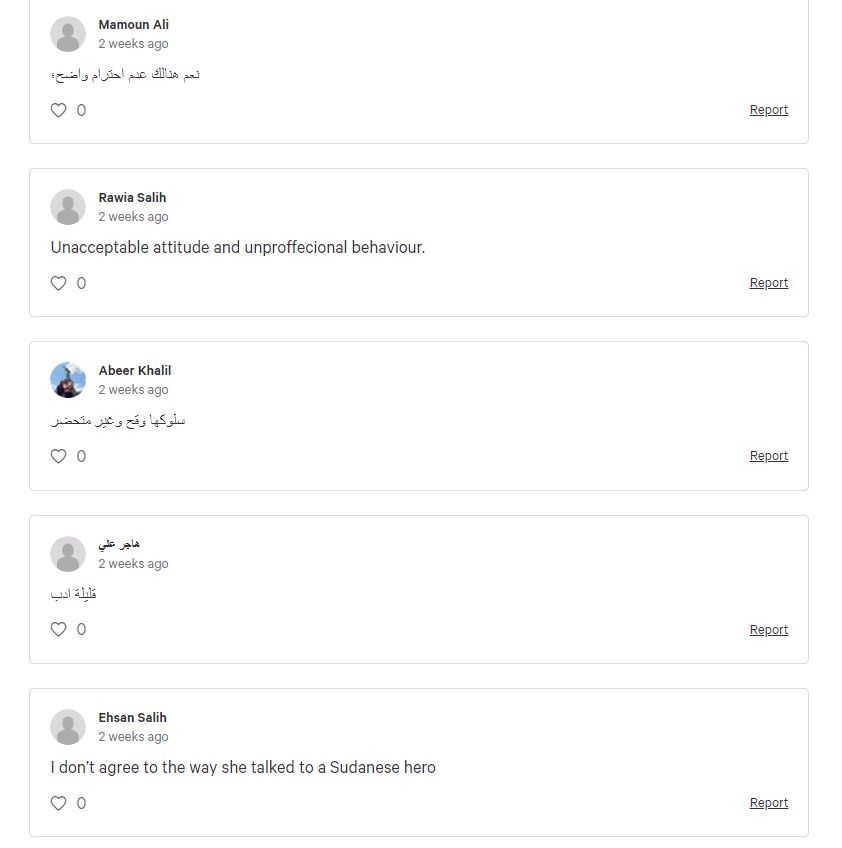Image resolution: width=842 pixels, height=848 pixels.
Task: Click the name Rawia Salih
Action: pos(132,198)
